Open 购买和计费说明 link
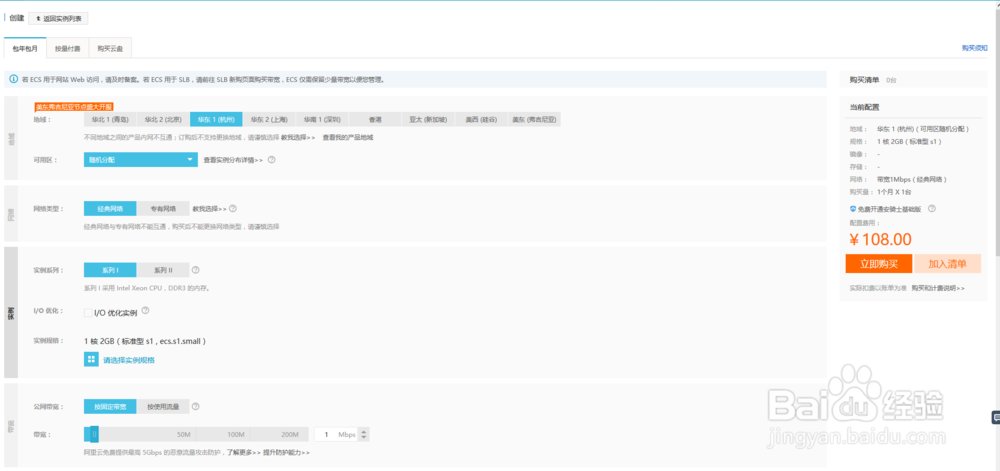Viewport: 1000px width, 471px height. point(938,288)
